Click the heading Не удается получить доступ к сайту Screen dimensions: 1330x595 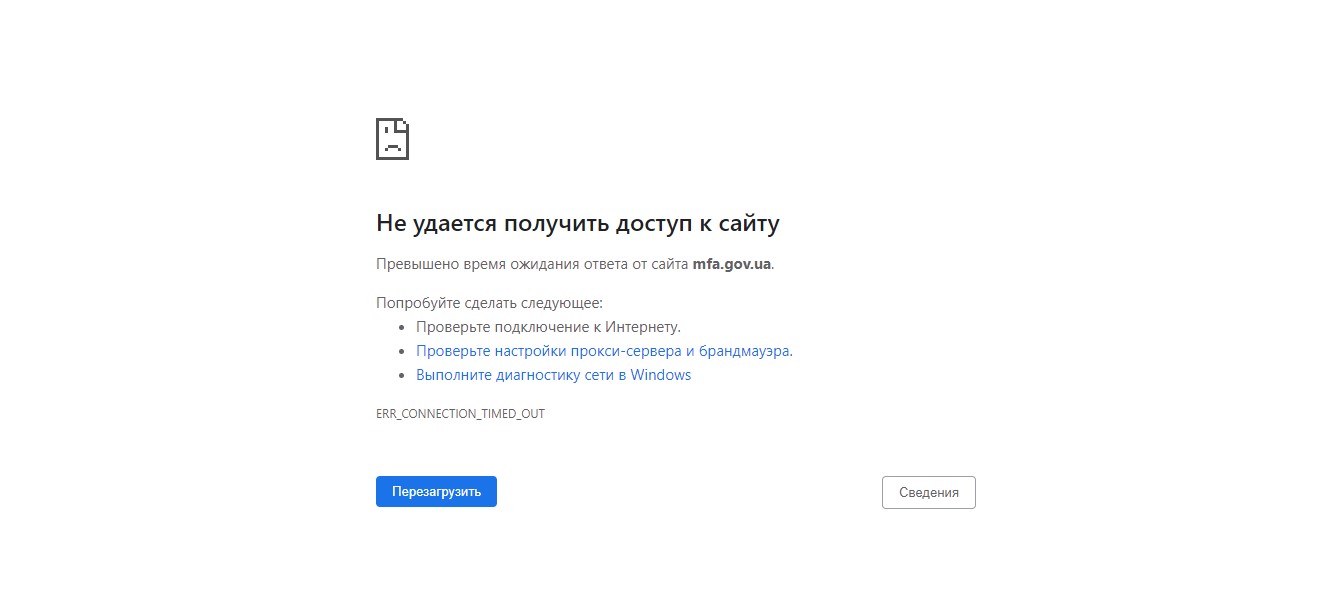577,223
